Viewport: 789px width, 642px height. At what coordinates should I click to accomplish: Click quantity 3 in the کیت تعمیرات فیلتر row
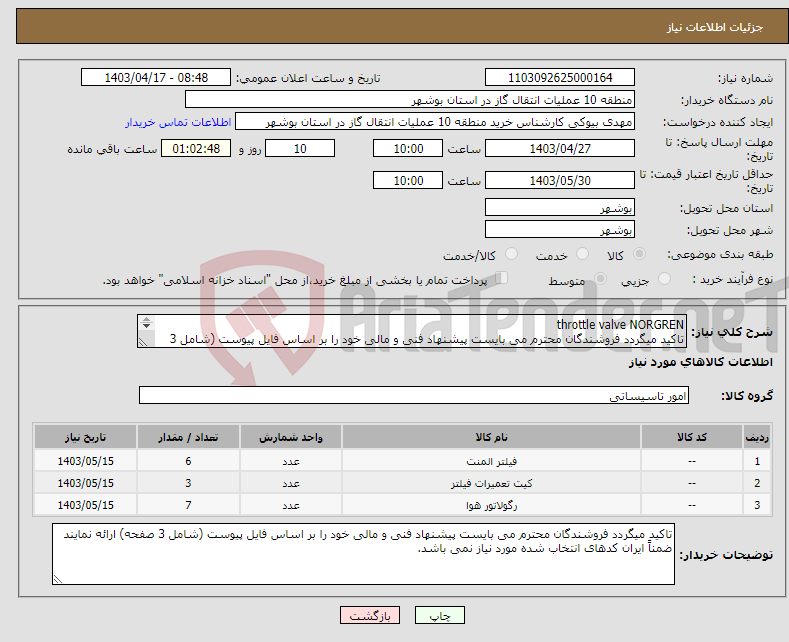[188, 484]
